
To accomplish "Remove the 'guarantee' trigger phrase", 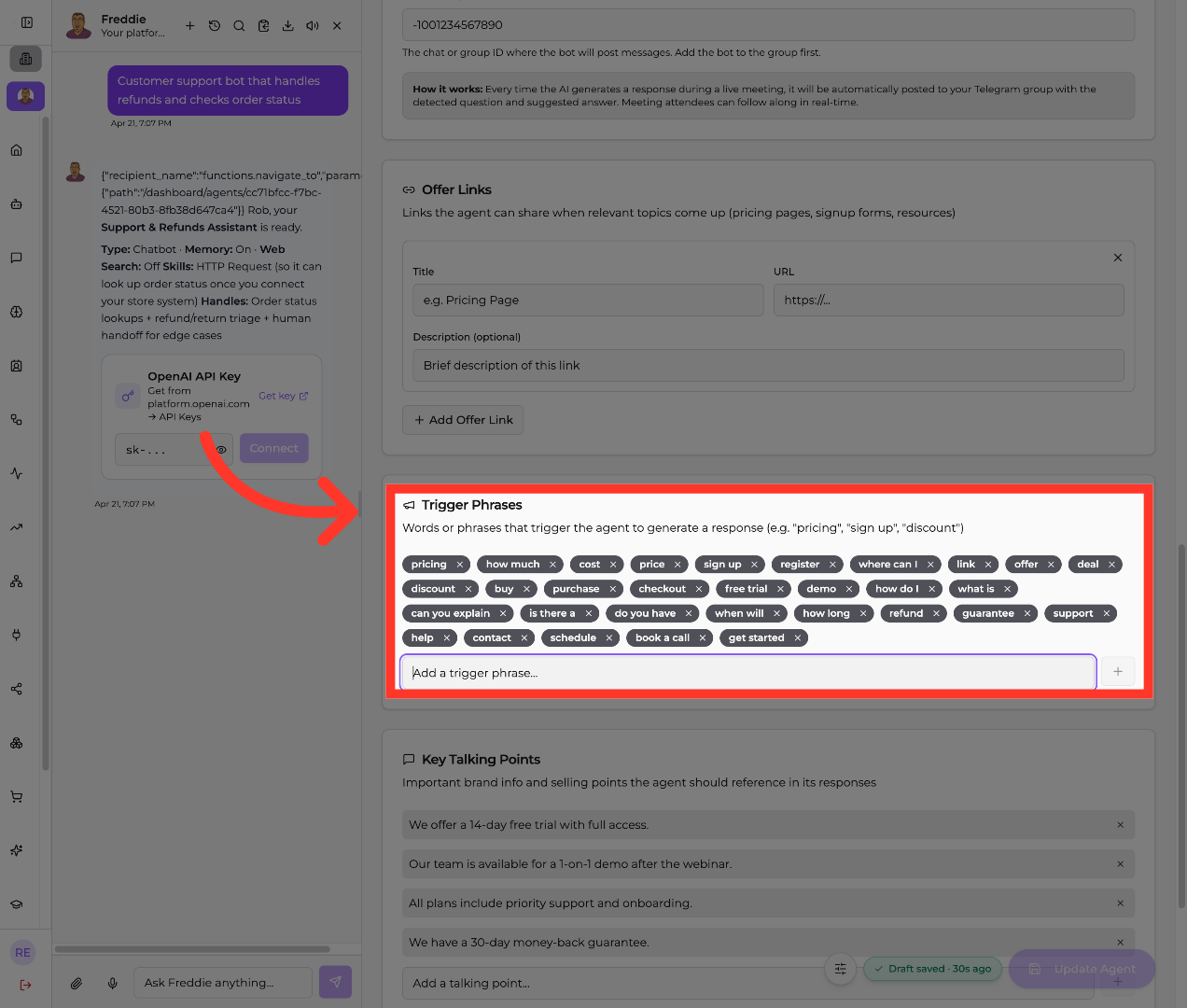I will [x=1027, y=613].
